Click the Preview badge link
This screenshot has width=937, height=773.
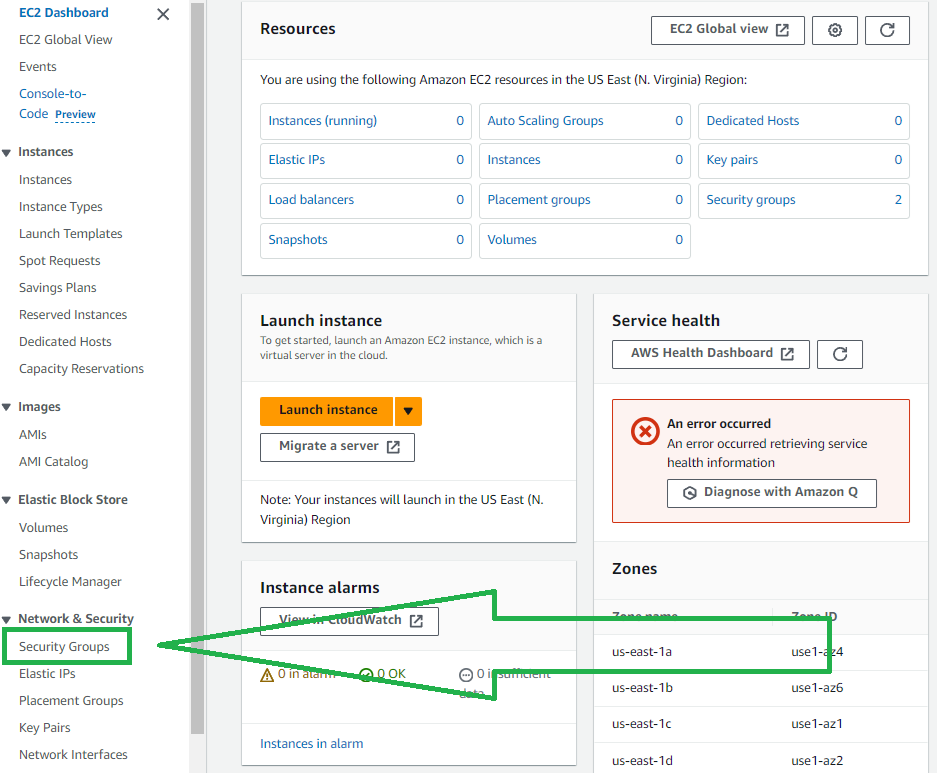[75, 114]
